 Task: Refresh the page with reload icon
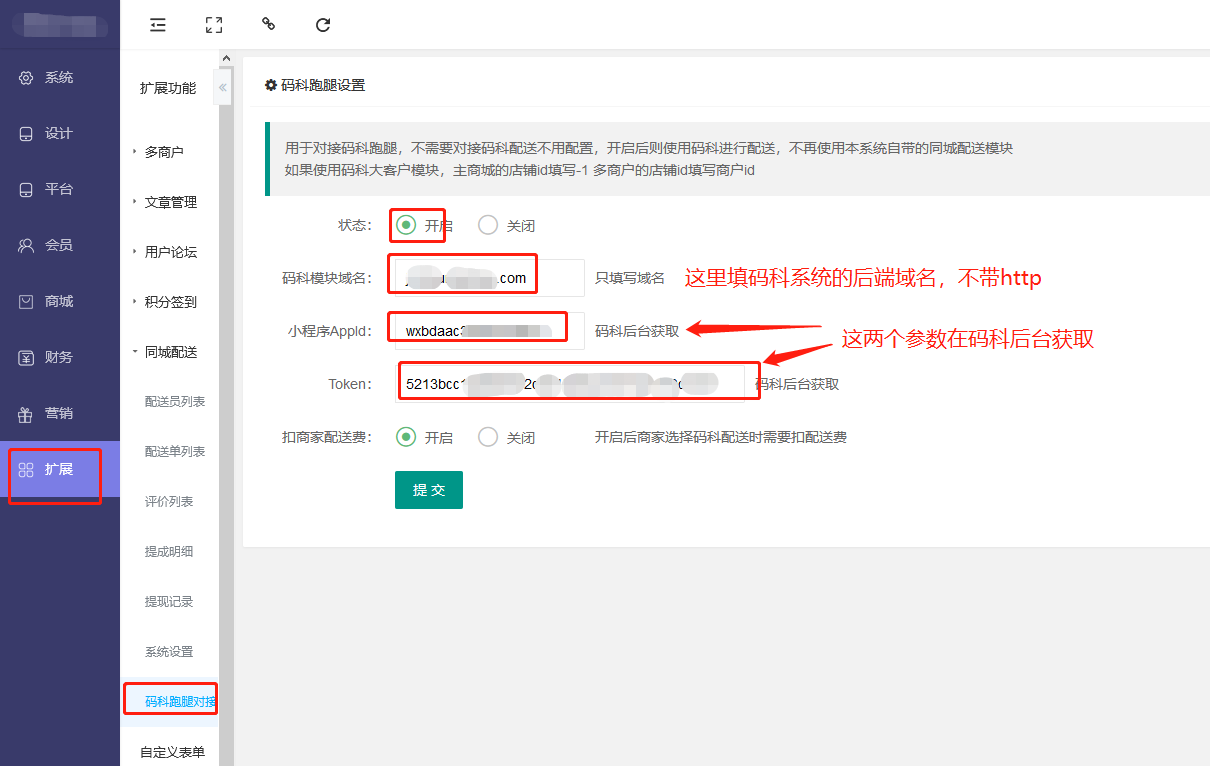click(x=323, y=25)
